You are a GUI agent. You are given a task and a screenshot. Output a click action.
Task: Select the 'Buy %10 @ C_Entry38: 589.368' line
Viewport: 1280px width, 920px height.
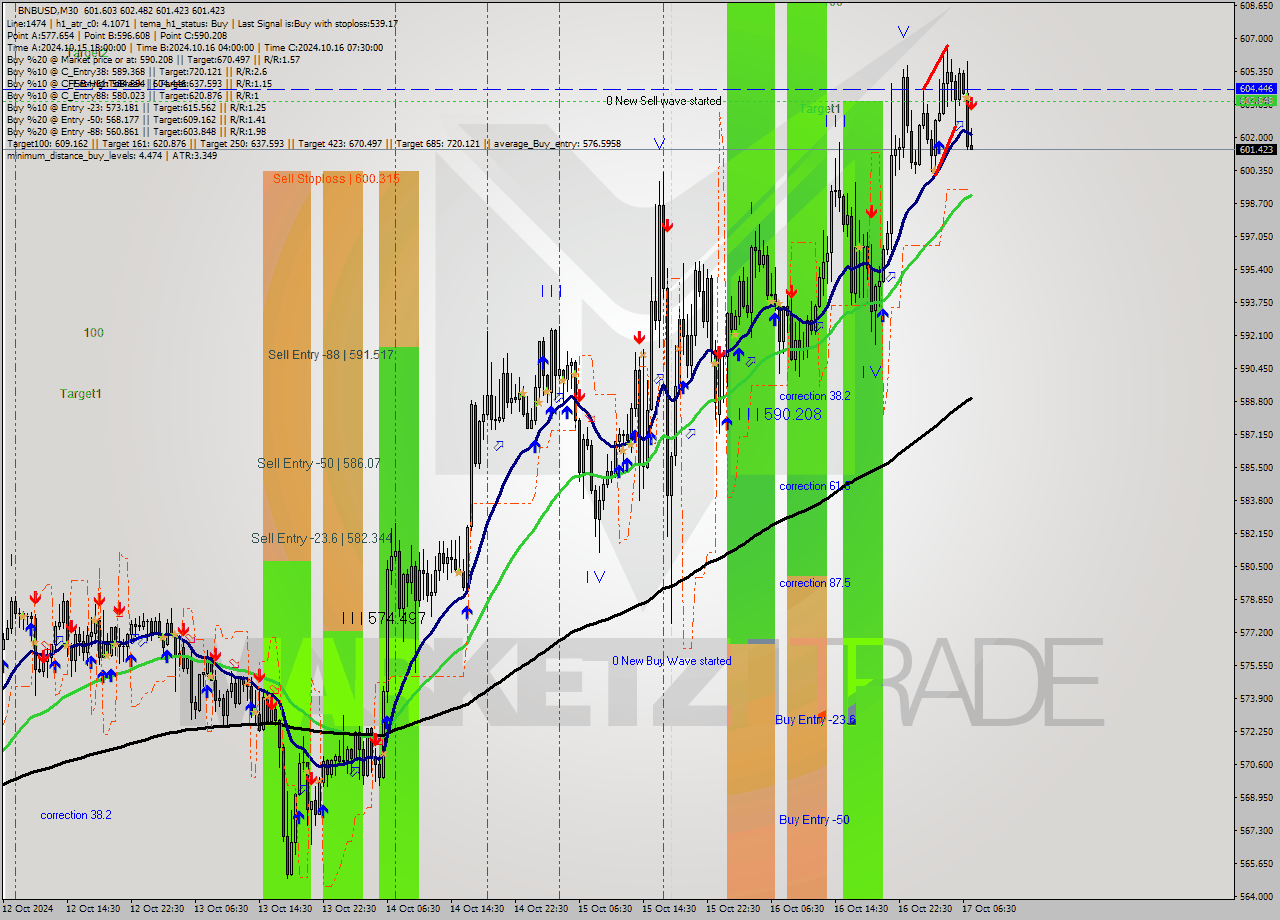coord(136,71)
